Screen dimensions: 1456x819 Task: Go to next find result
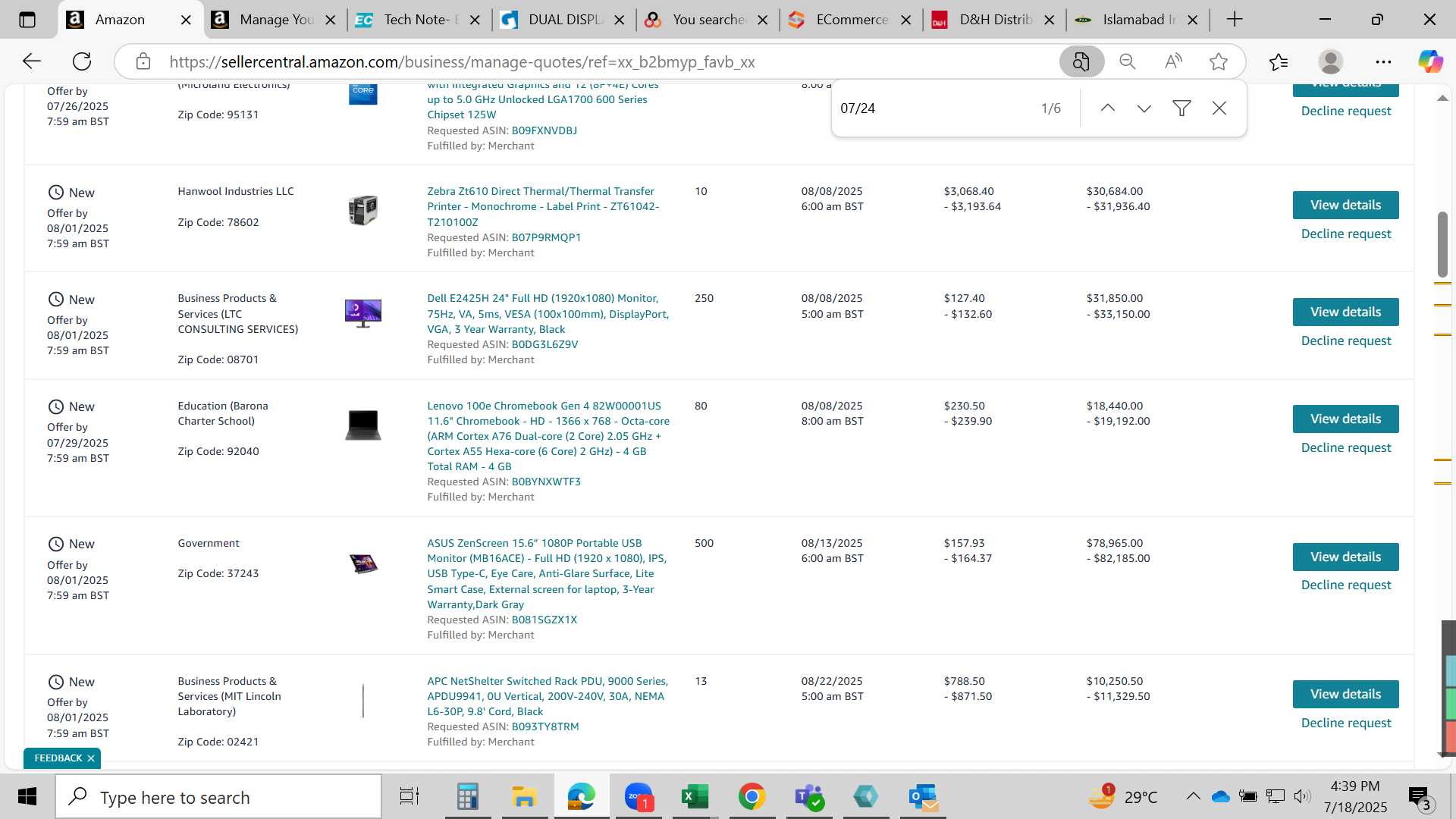click(x=1144, y=108)
